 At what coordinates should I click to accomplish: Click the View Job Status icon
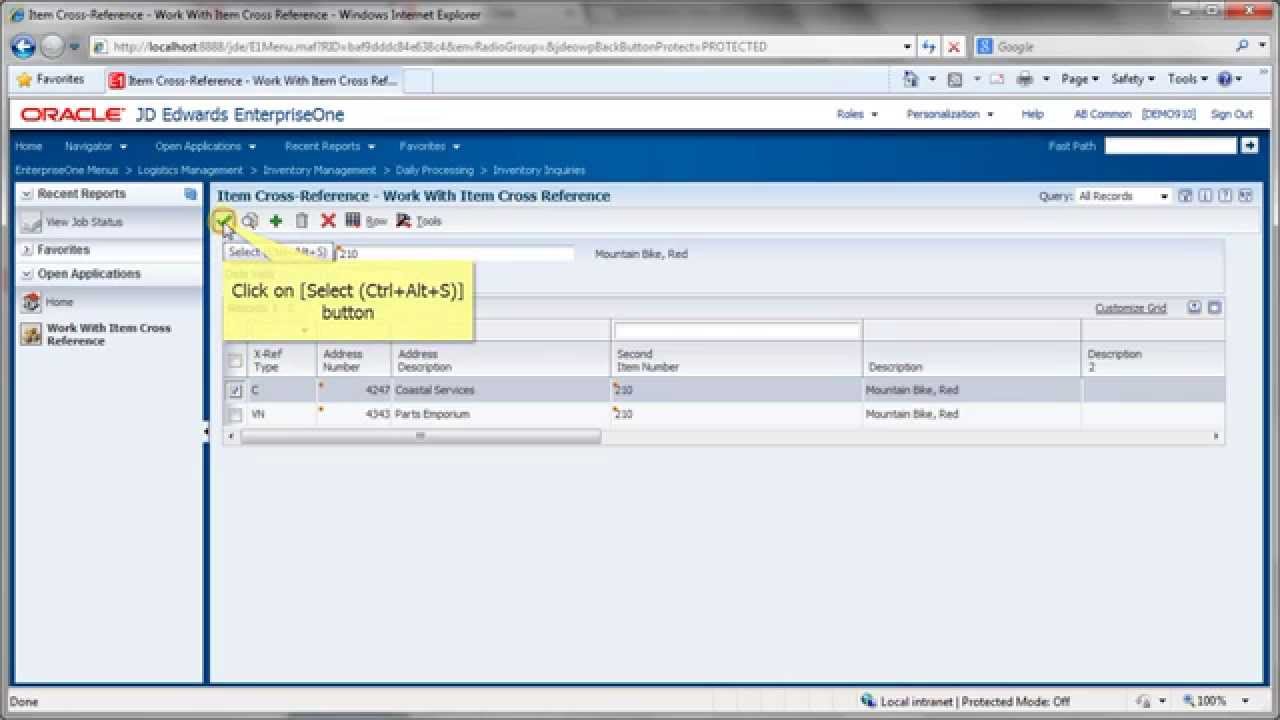click(32, 222)
